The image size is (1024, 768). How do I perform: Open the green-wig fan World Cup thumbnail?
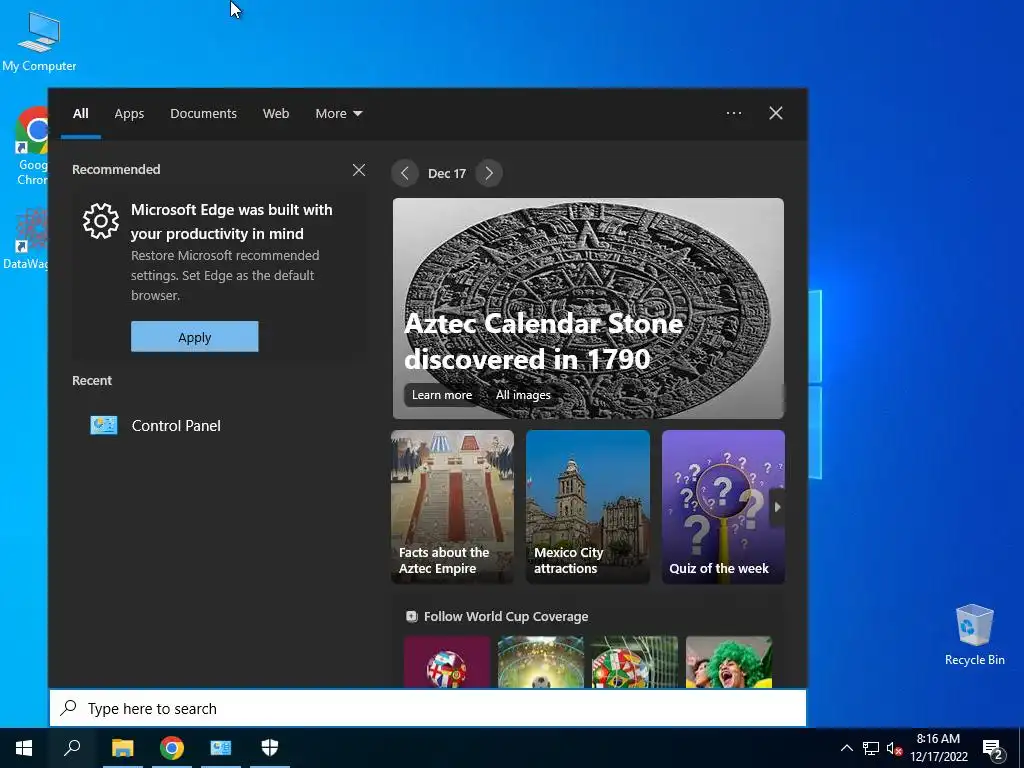coord(729,662)
